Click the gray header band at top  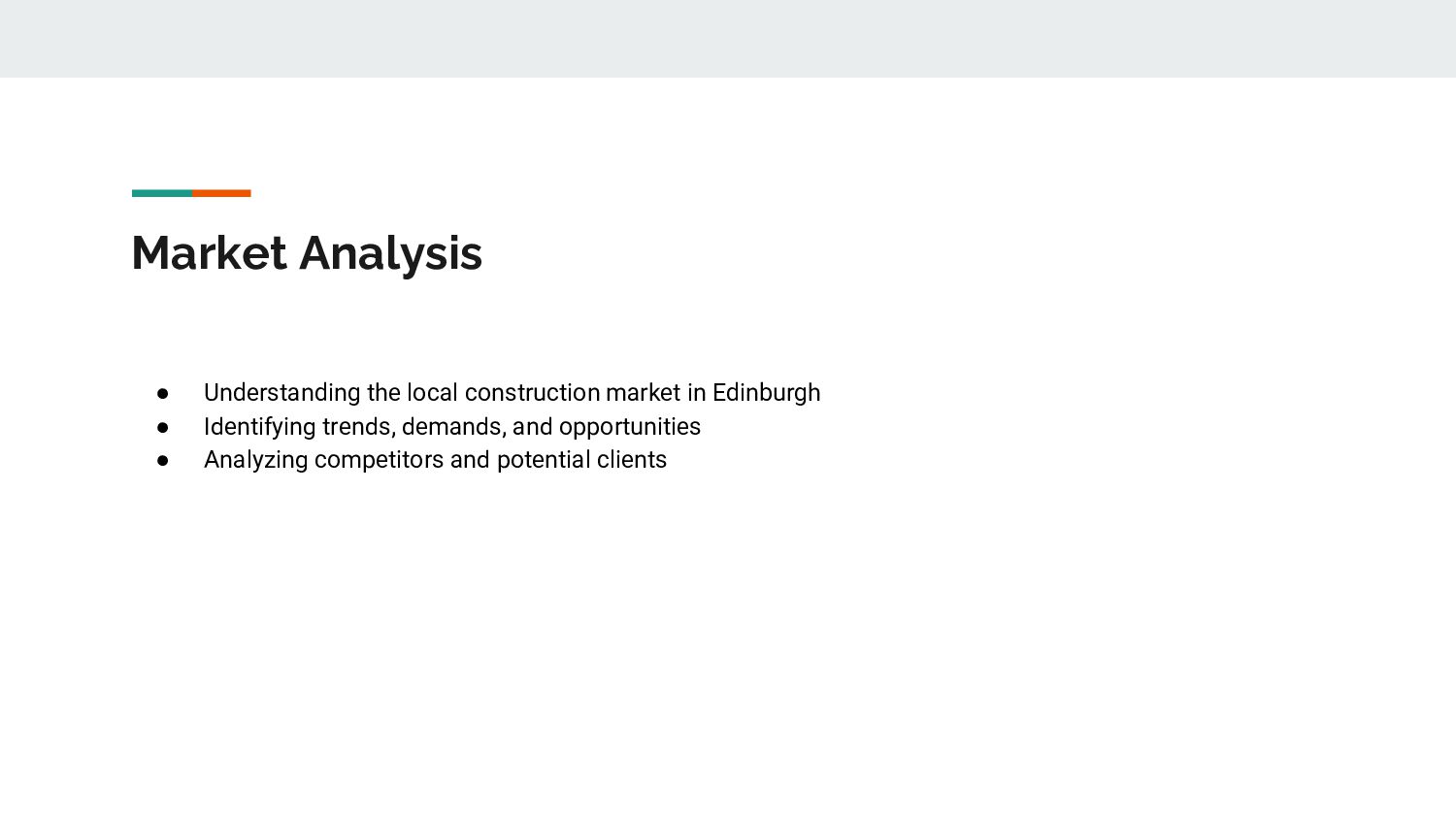coord(728,39)
